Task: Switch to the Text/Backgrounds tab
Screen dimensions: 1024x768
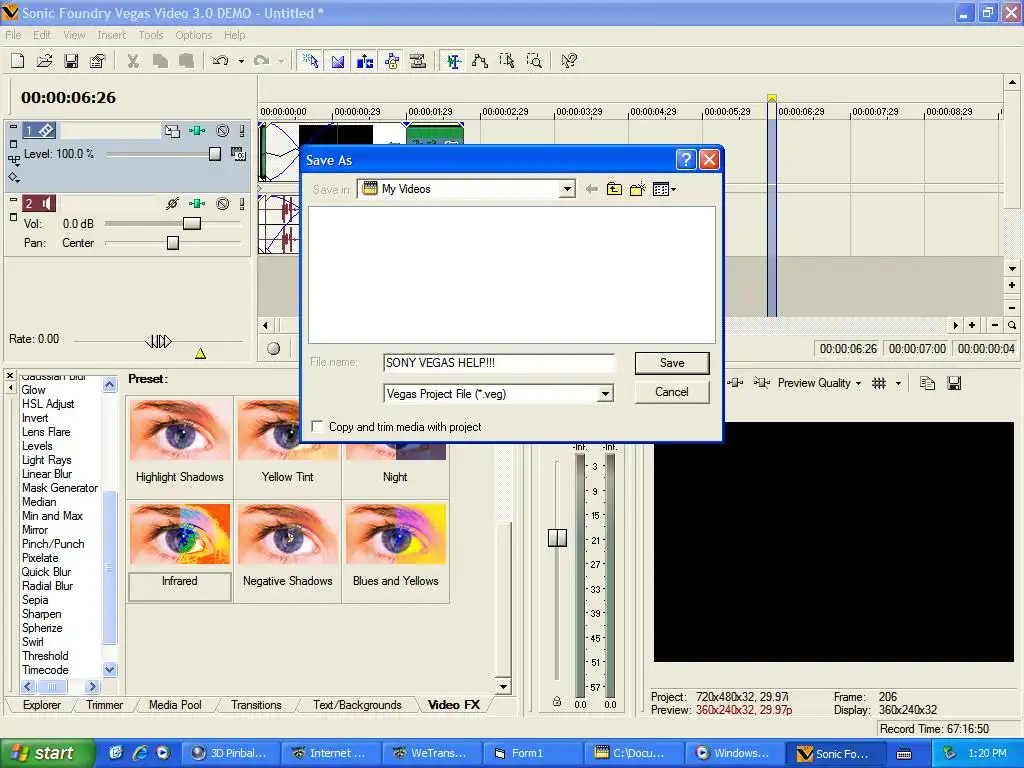Action: [357, 705]
